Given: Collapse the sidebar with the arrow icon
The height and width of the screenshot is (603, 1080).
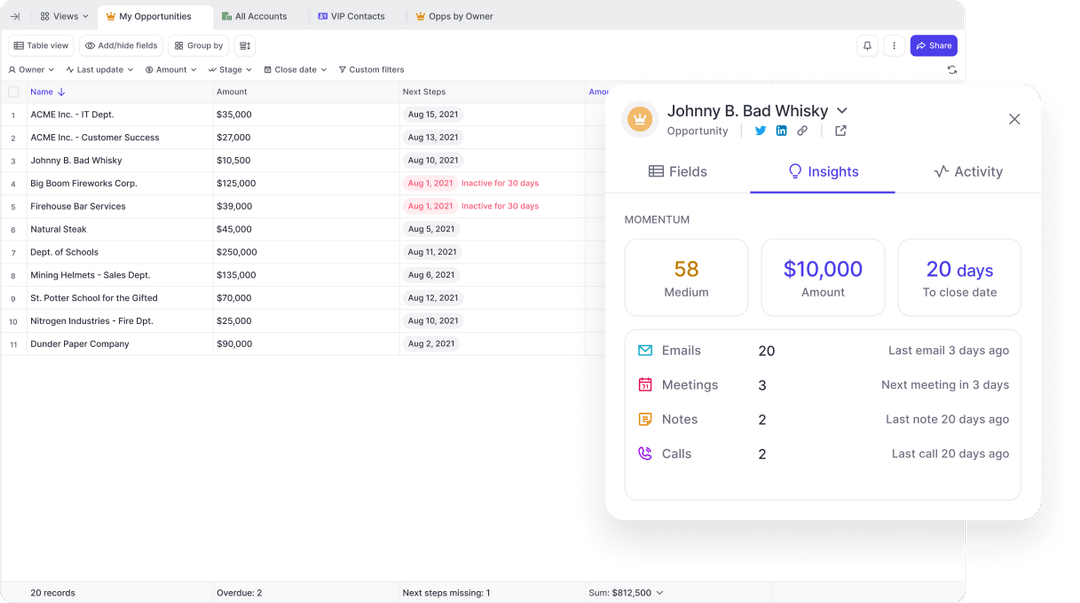Looking at the screenshot, I should click(x=14, y=16).
